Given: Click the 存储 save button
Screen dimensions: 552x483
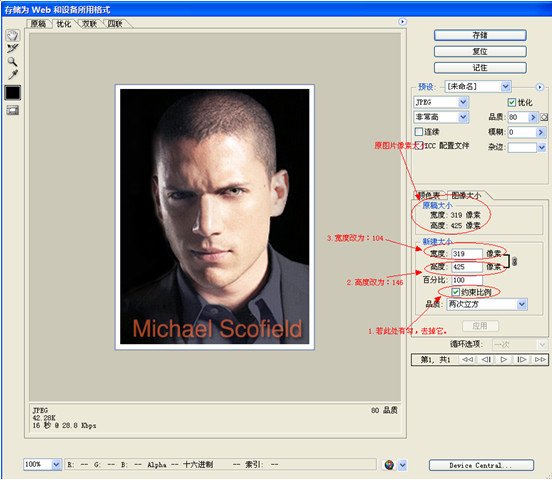Looking at the screenshot, I should 480,35.
